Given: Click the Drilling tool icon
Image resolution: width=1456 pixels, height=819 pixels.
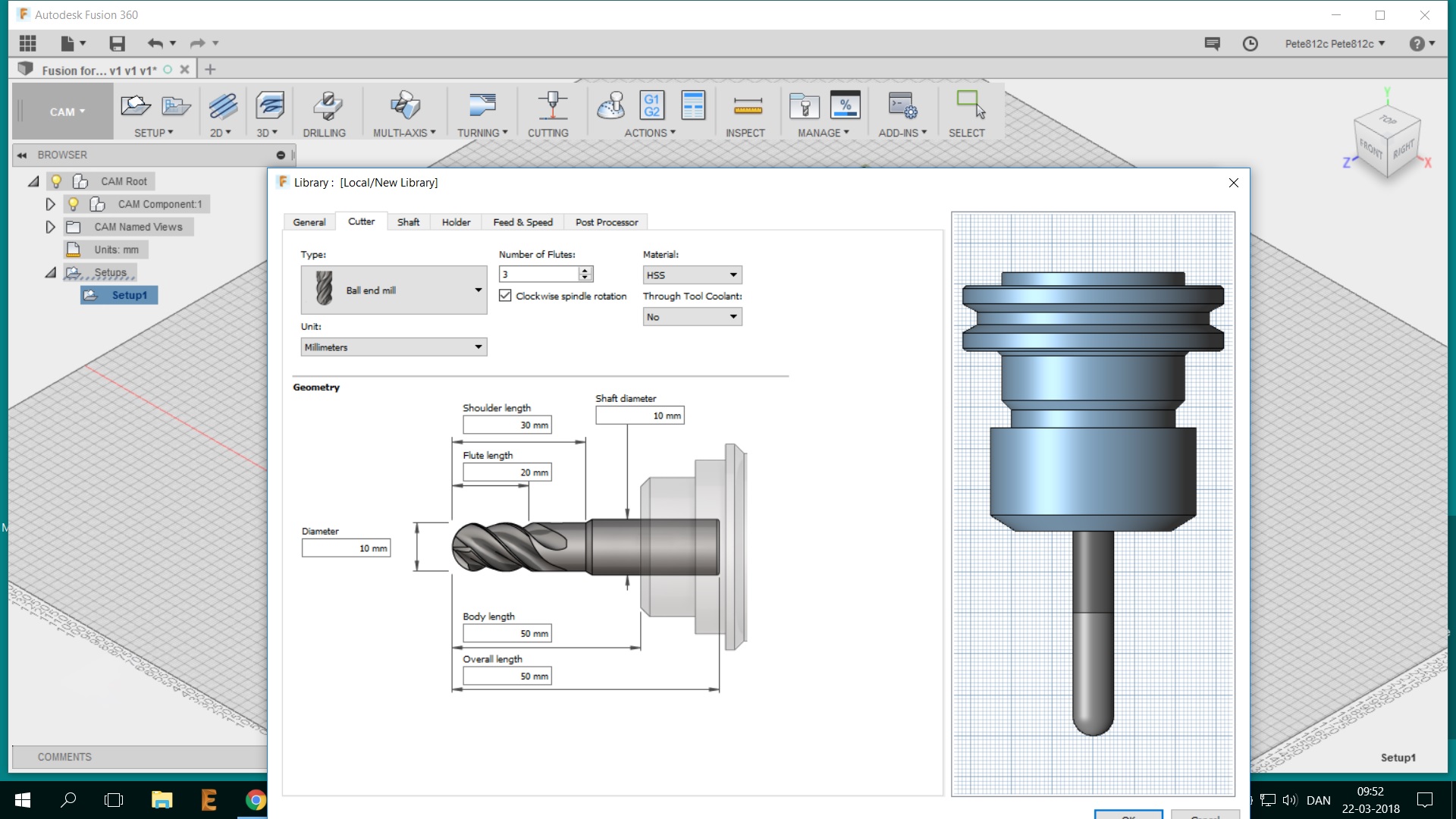Looking at the screenshot, I should tap(327, 106).
